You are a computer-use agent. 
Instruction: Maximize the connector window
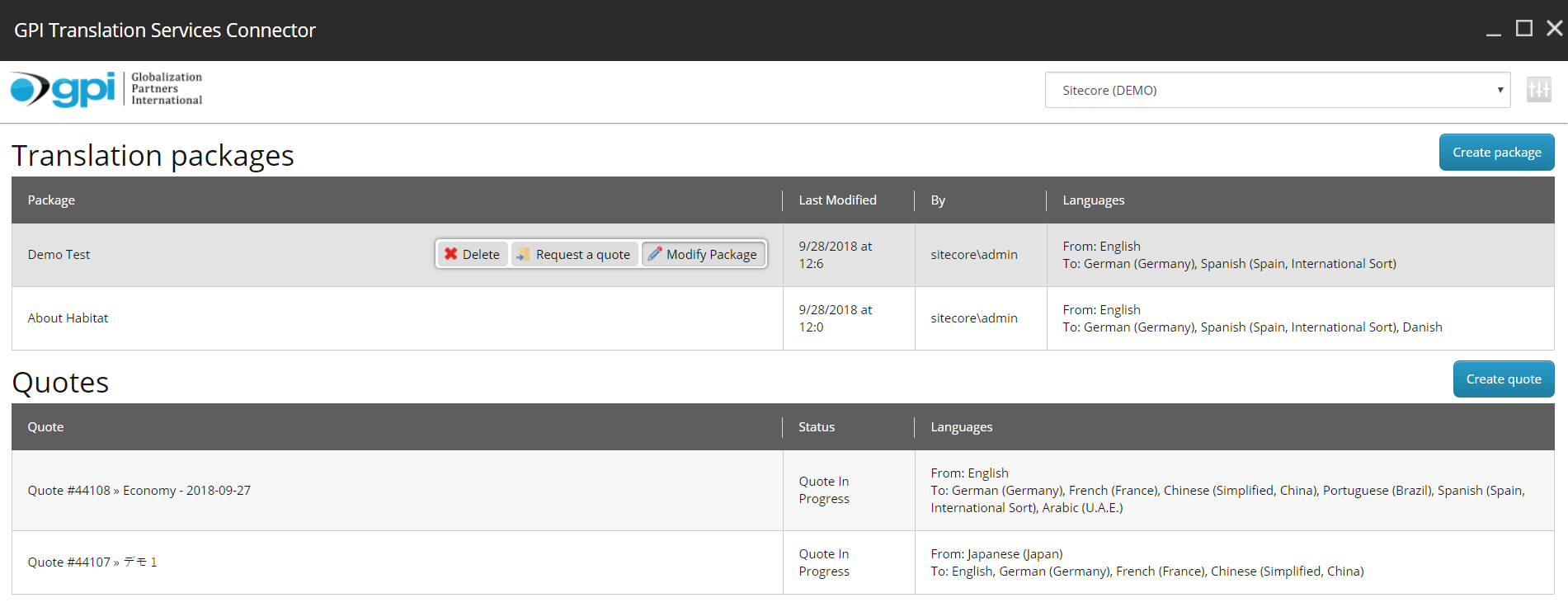1524,29
